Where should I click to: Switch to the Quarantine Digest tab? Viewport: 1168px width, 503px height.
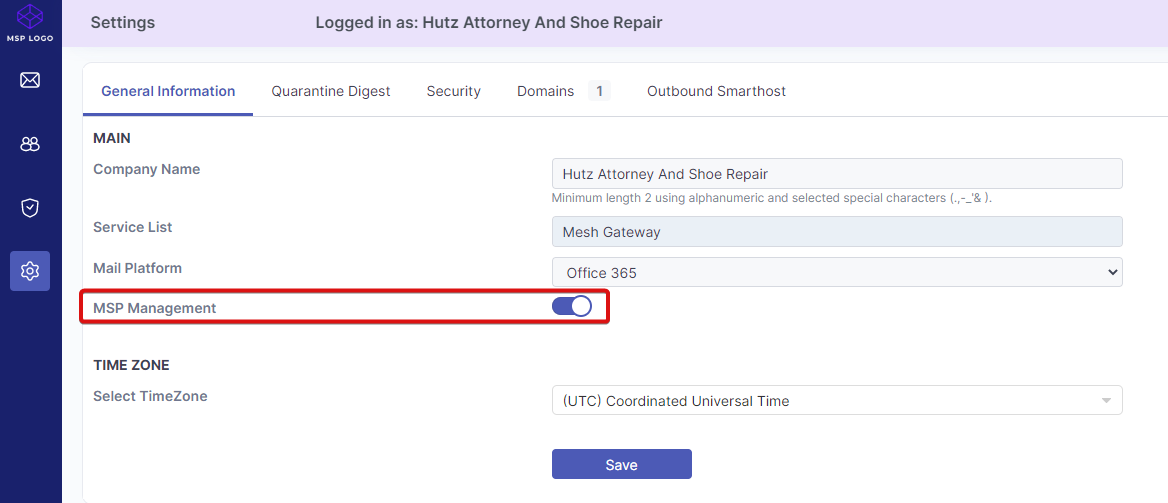click(x=331, y=91)
